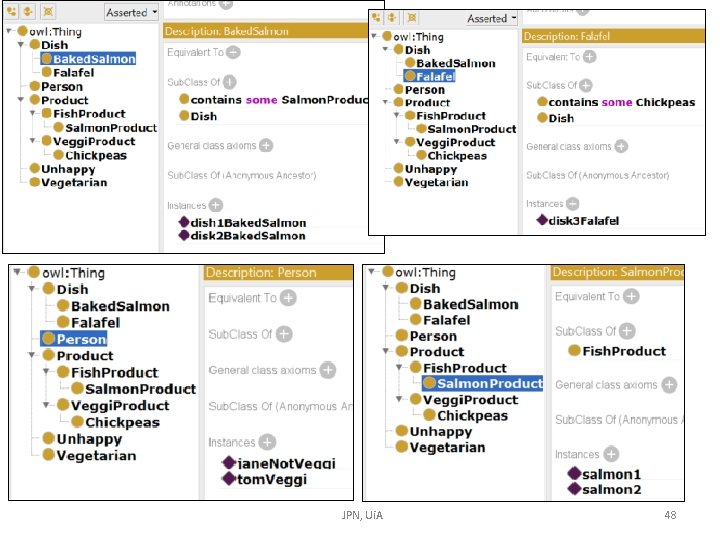
Task: Add general class axiom in Person description
Action: click(x=328, y=370)
